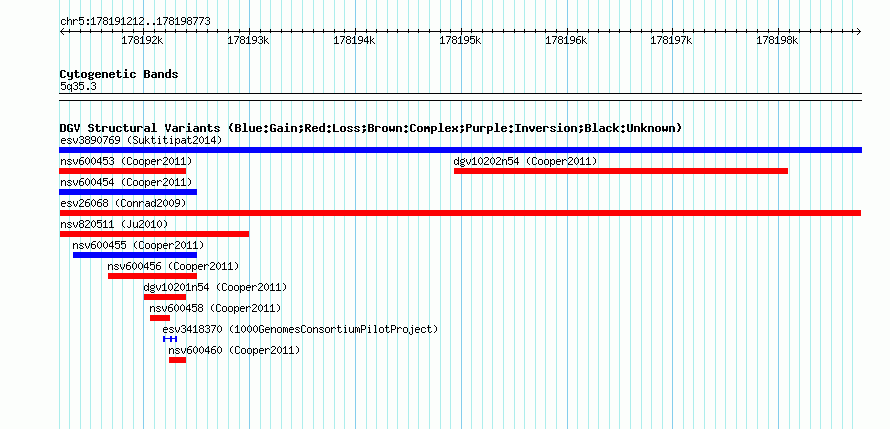Click the red dgv10202n54 loss bar
This screenshot has width=890, height=429.
(x=621, y=171)
